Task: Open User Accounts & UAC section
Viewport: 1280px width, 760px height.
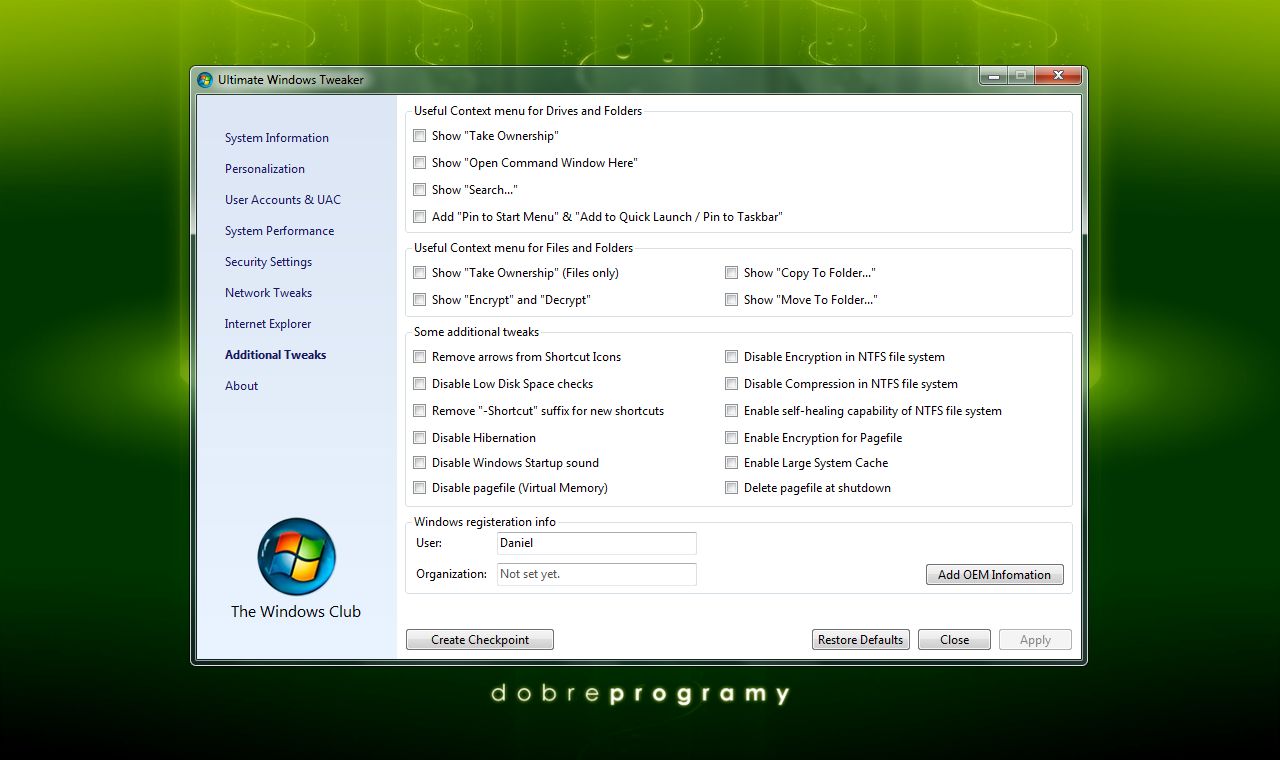Action: 283,200
